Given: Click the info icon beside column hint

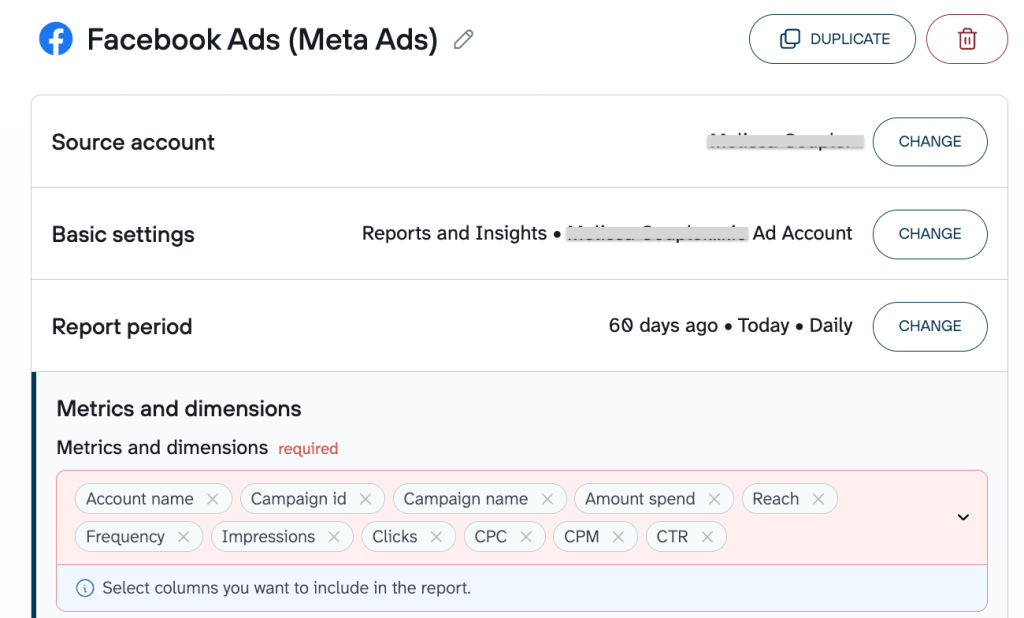Looking at the screenshot, I should click(85, 588).
